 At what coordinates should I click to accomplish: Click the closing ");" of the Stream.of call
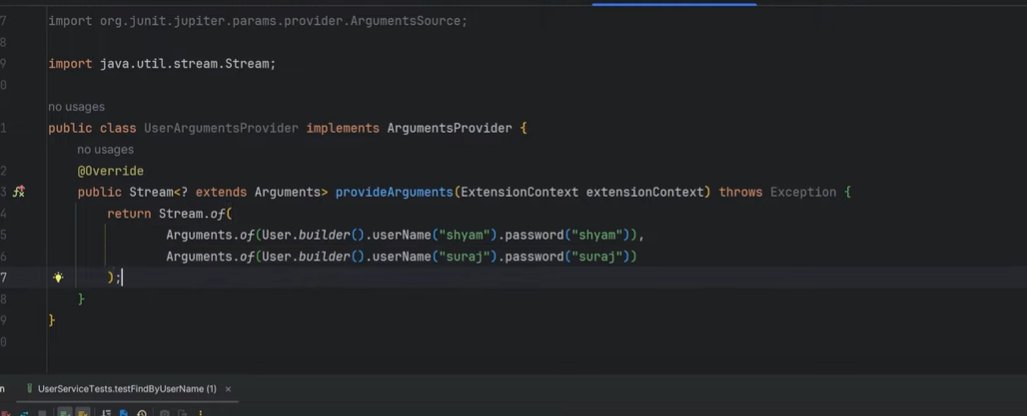(x=114, y=278)
